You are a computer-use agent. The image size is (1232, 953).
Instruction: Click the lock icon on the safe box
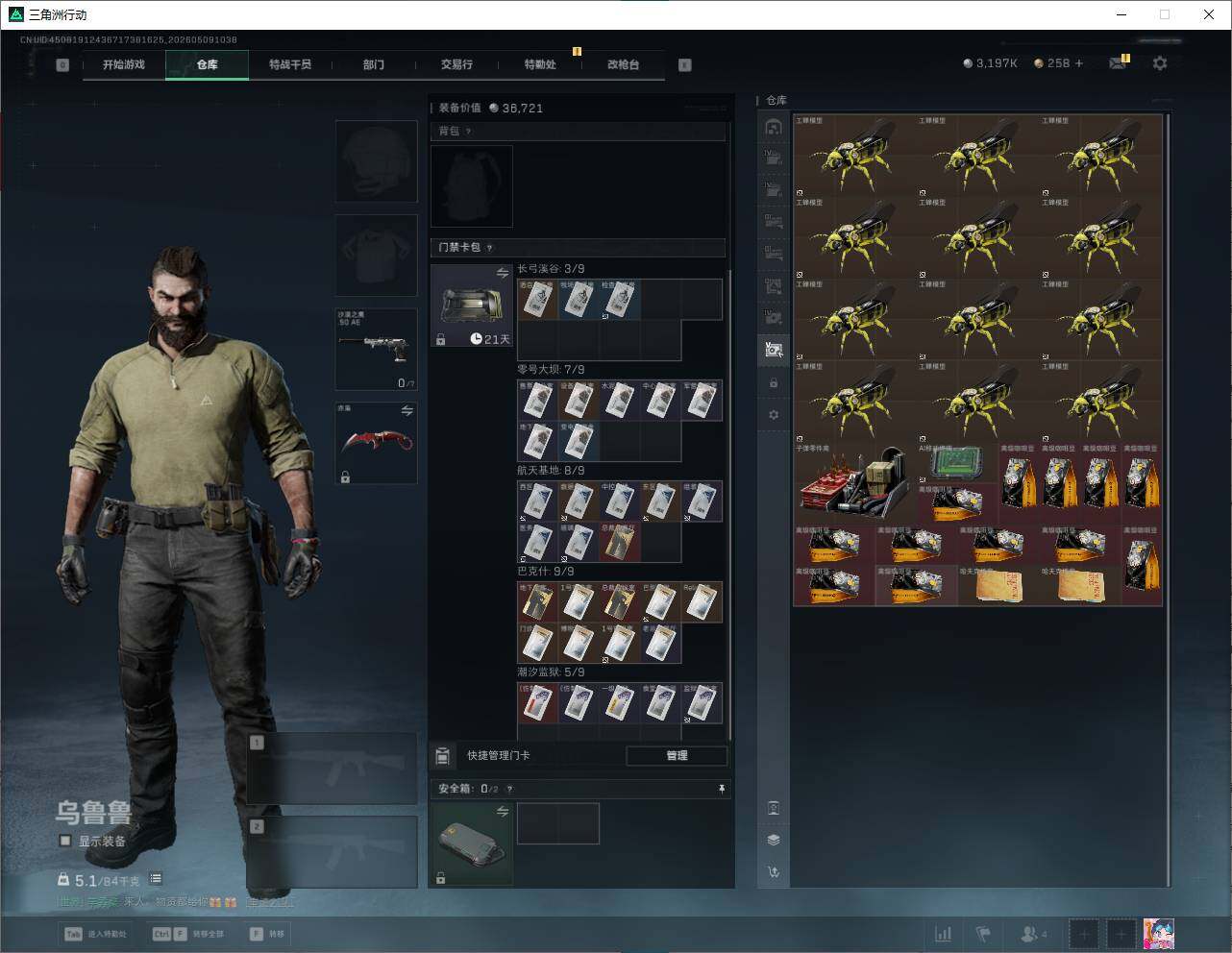(440, 878)
